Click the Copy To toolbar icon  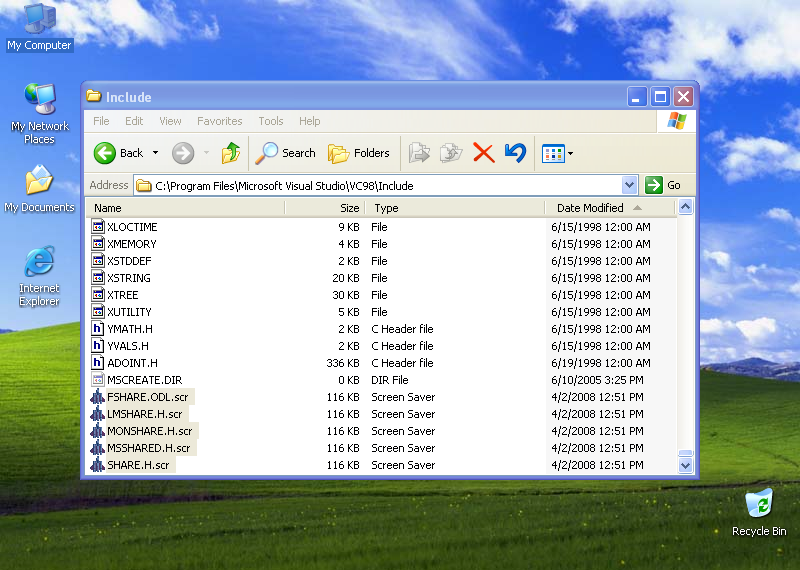(451, 153)
